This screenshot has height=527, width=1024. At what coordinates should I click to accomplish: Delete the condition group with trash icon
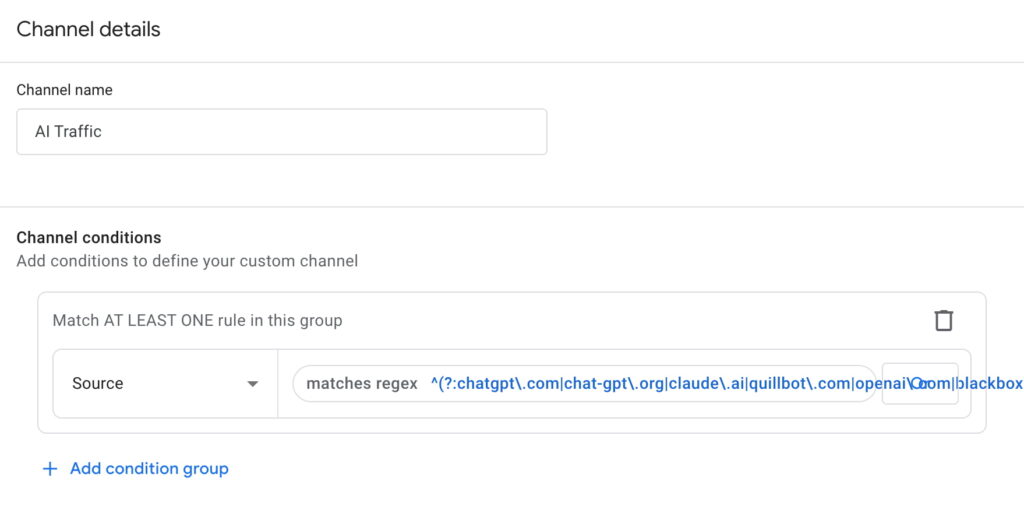click(943, 321)
